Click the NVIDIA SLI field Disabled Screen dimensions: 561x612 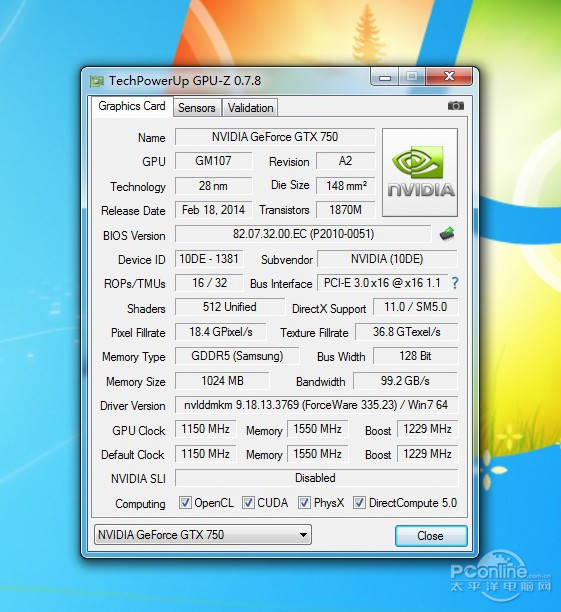click(x=316, y=478)
